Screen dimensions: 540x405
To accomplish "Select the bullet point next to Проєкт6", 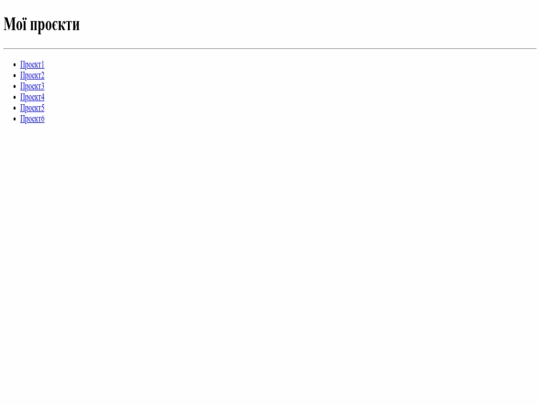I will [14, 119].
